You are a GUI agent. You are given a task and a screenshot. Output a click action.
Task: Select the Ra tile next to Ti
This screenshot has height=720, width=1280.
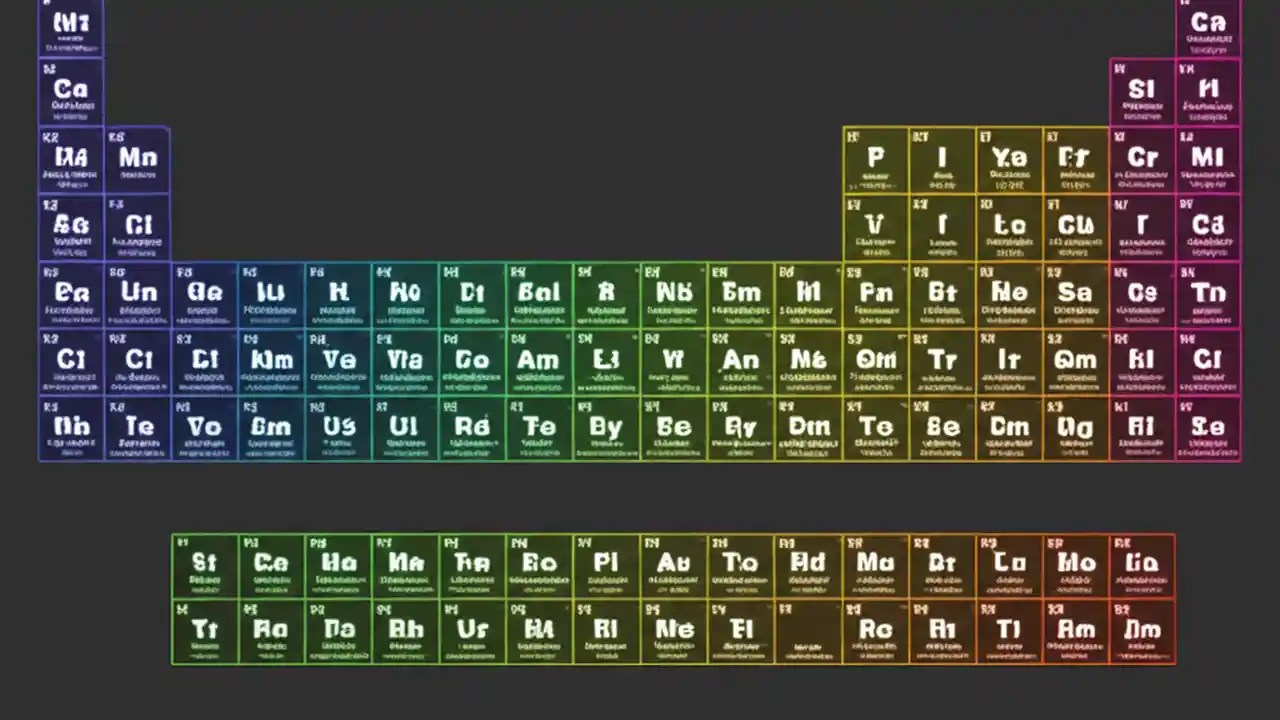pos(270,630)
